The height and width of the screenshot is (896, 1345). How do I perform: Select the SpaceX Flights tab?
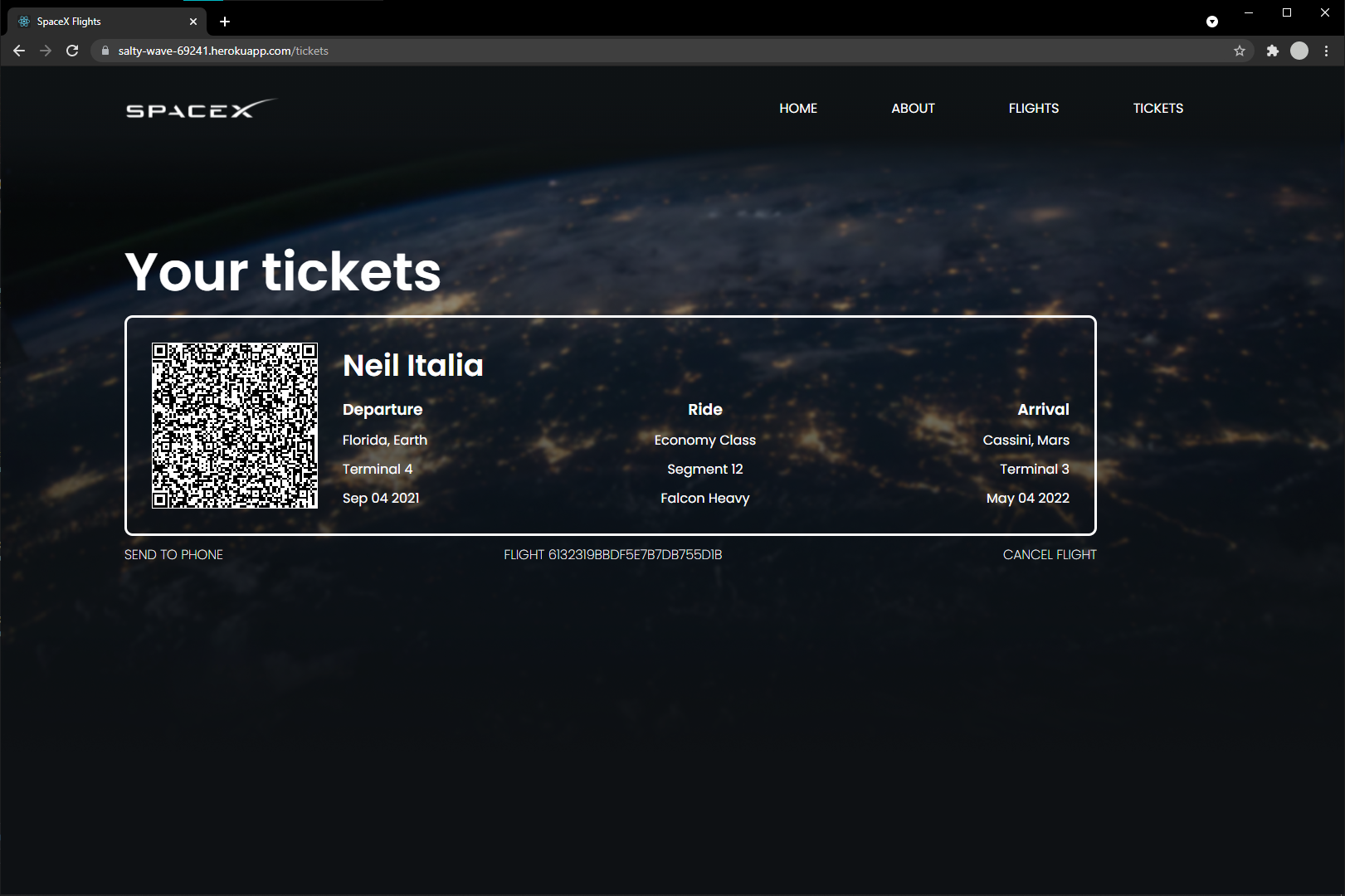106,22
